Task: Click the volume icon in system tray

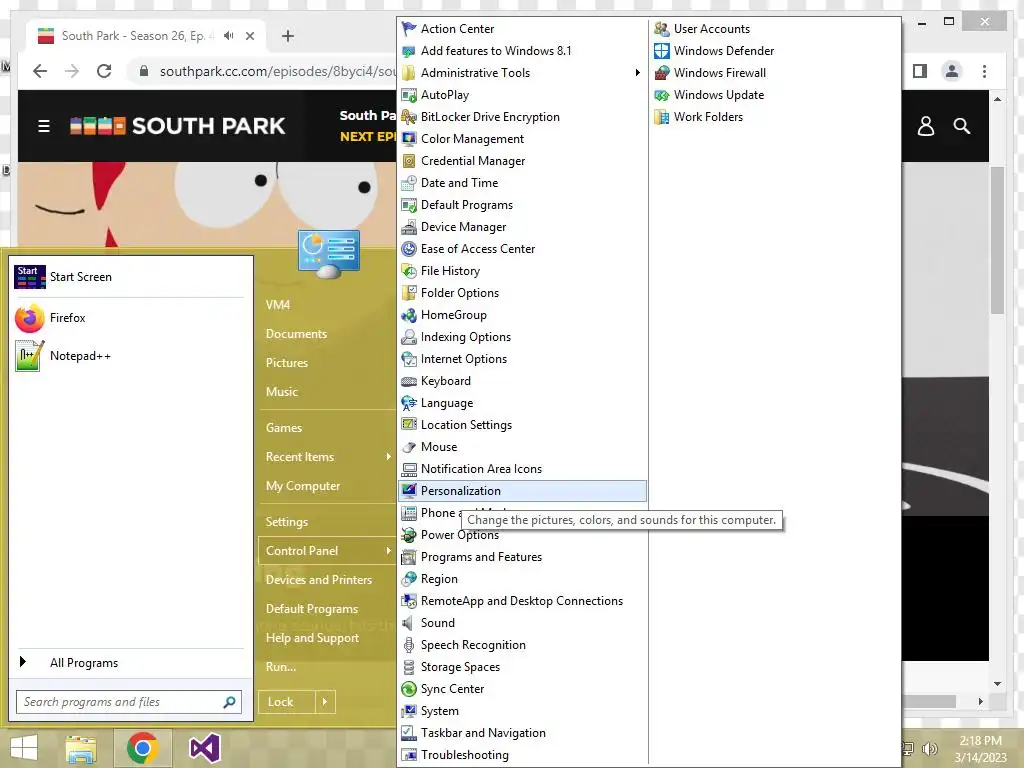Action: point(930,748)
